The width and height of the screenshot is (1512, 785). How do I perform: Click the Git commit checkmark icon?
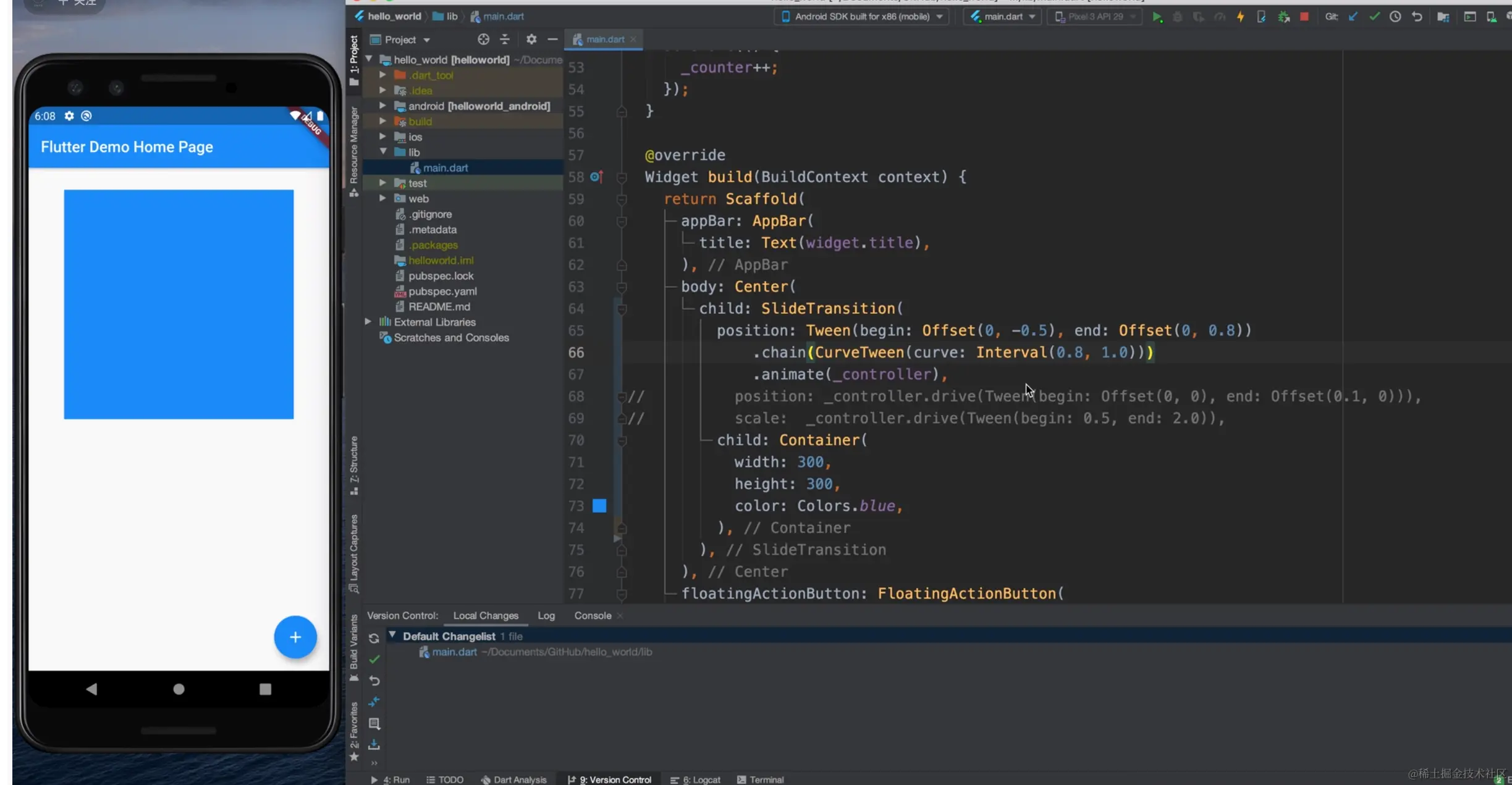click(1374, 17)
